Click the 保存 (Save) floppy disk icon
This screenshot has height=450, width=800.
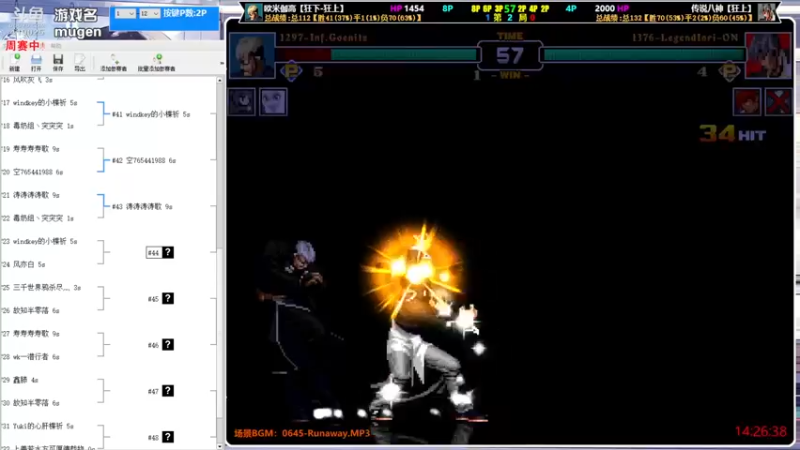coord(58,62)
